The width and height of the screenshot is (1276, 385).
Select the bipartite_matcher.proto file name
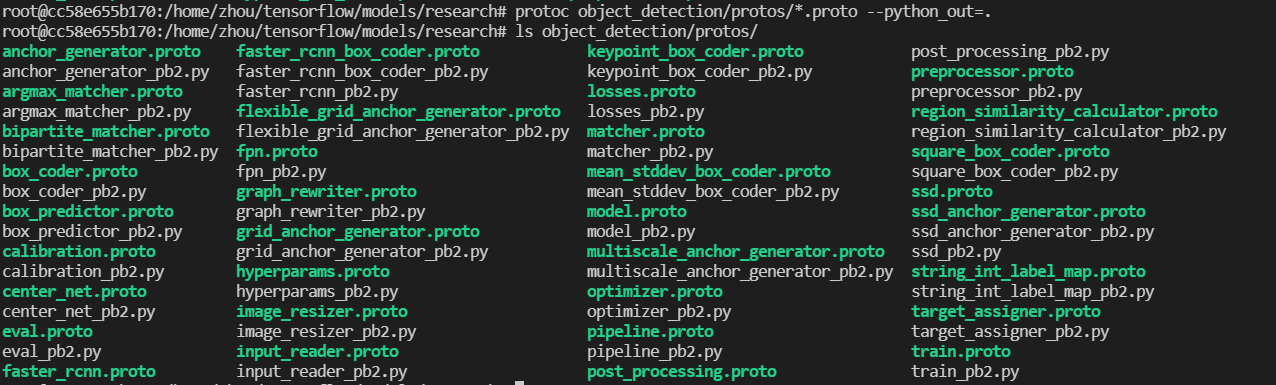106,131
